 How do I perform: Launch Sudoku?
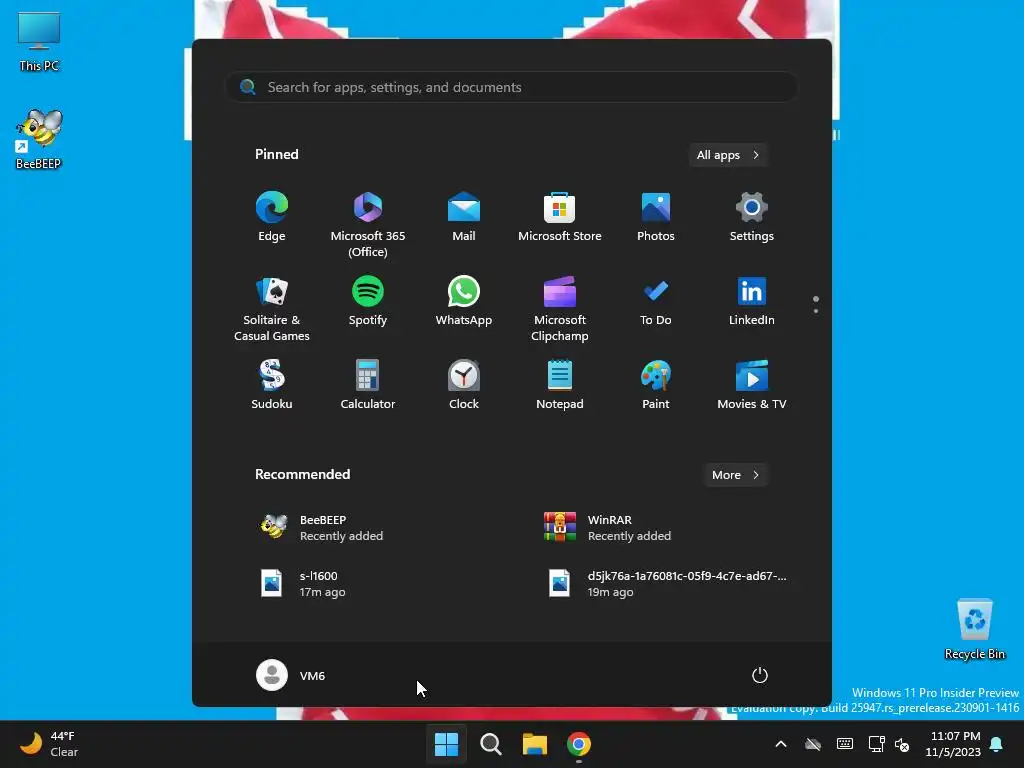(x=272, y=385)
